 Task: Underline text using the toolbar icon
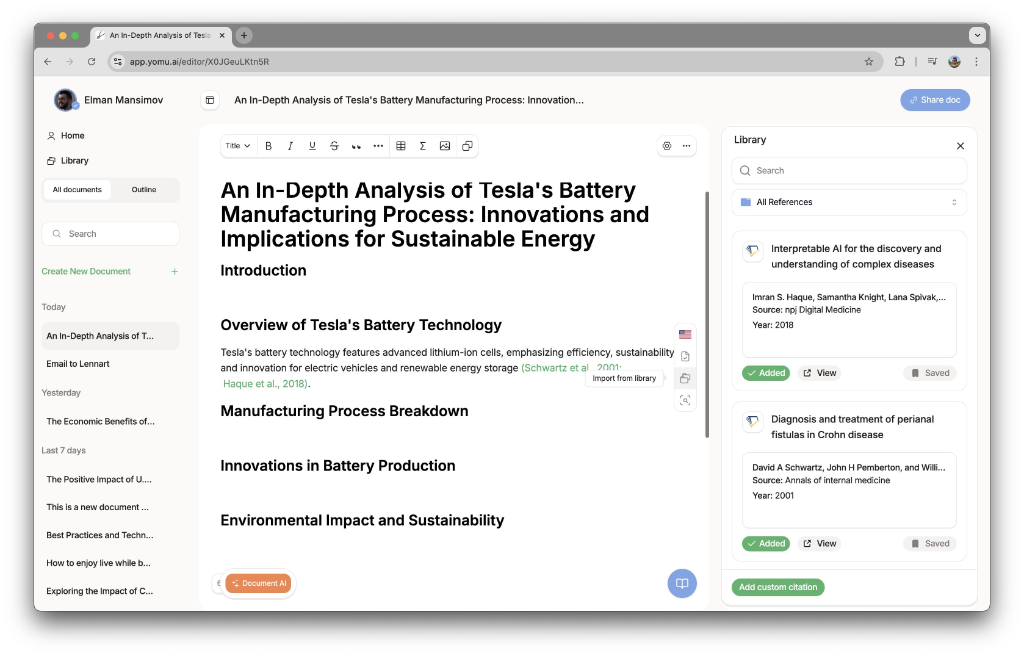tap(312, 146)
